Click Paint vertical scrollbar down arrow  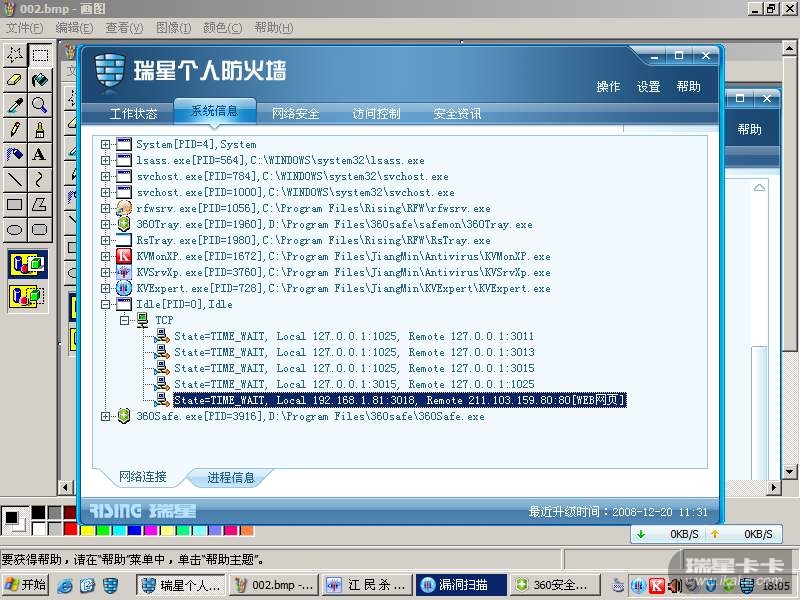(789, 472)
